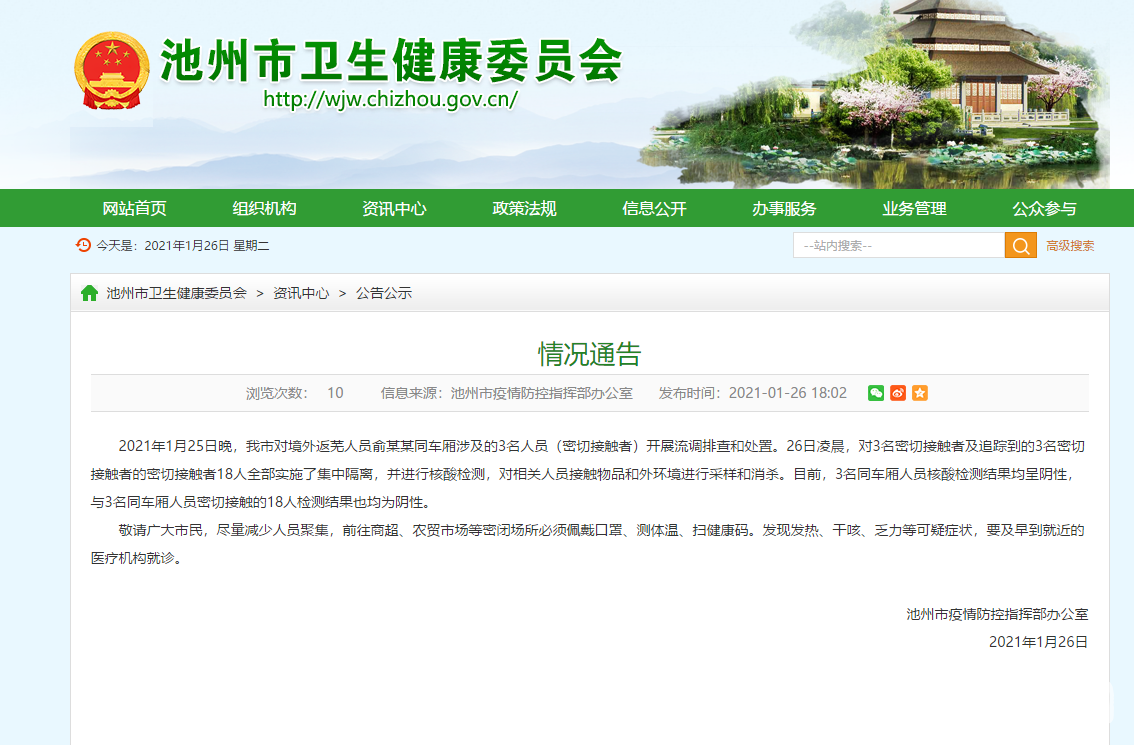Open 组织机构 menu item
The height and width of the screenshot is (745, 1134).
click(x=265, y=208)
